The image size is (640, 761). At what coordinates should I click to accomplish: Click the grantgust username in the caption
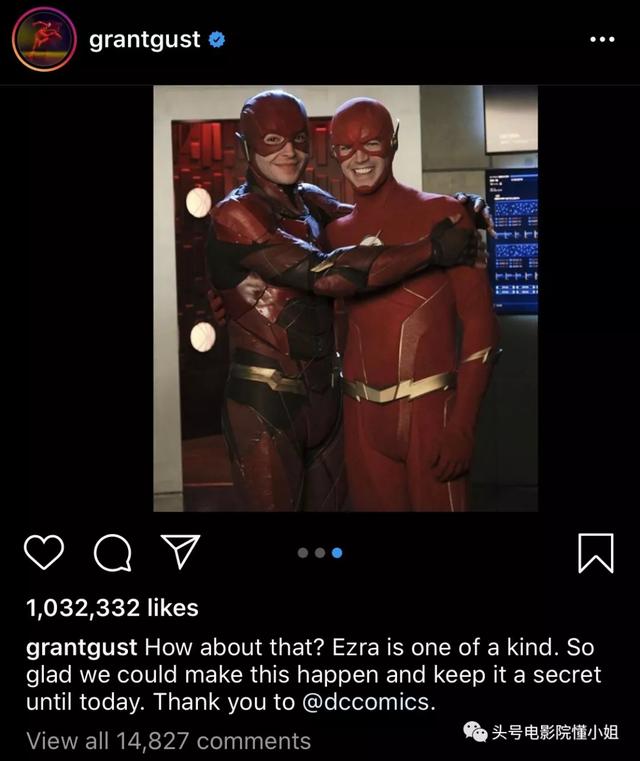point(82,648)
